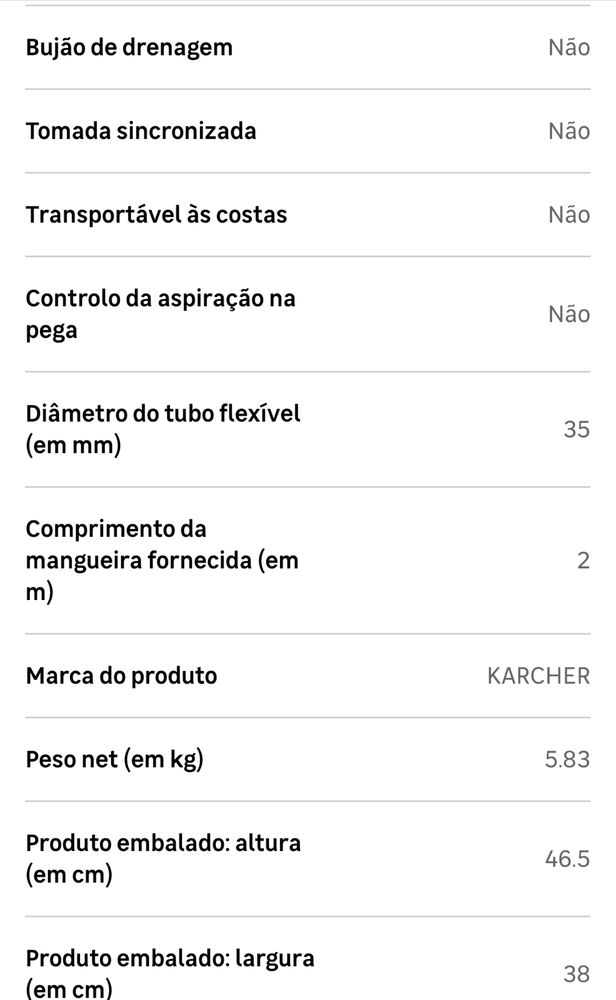Click the hose length value 2
This screenshot has width=616, height=1000.
click(583, 561)
